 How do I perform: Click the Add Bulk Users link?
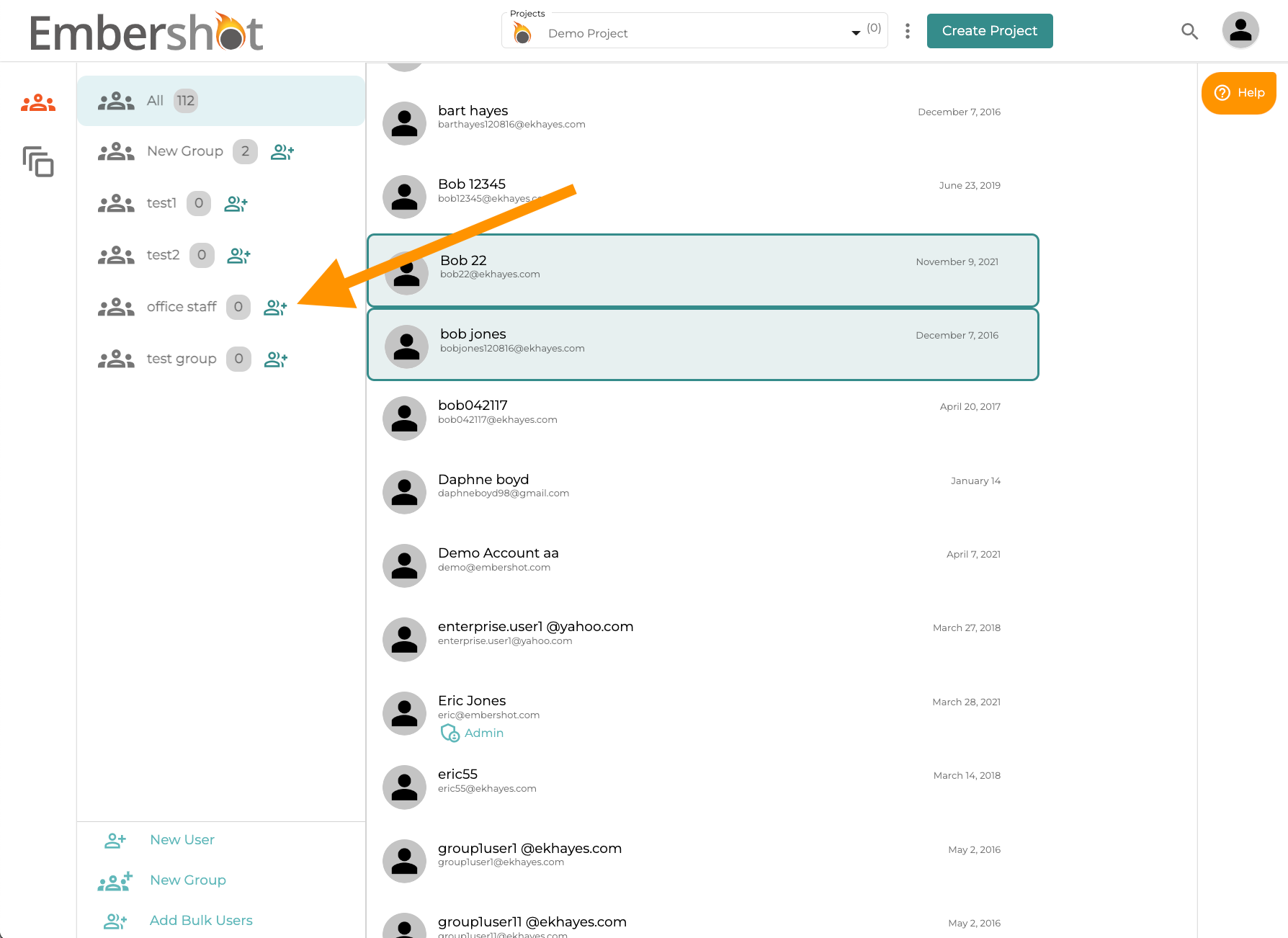pos(201,921)
